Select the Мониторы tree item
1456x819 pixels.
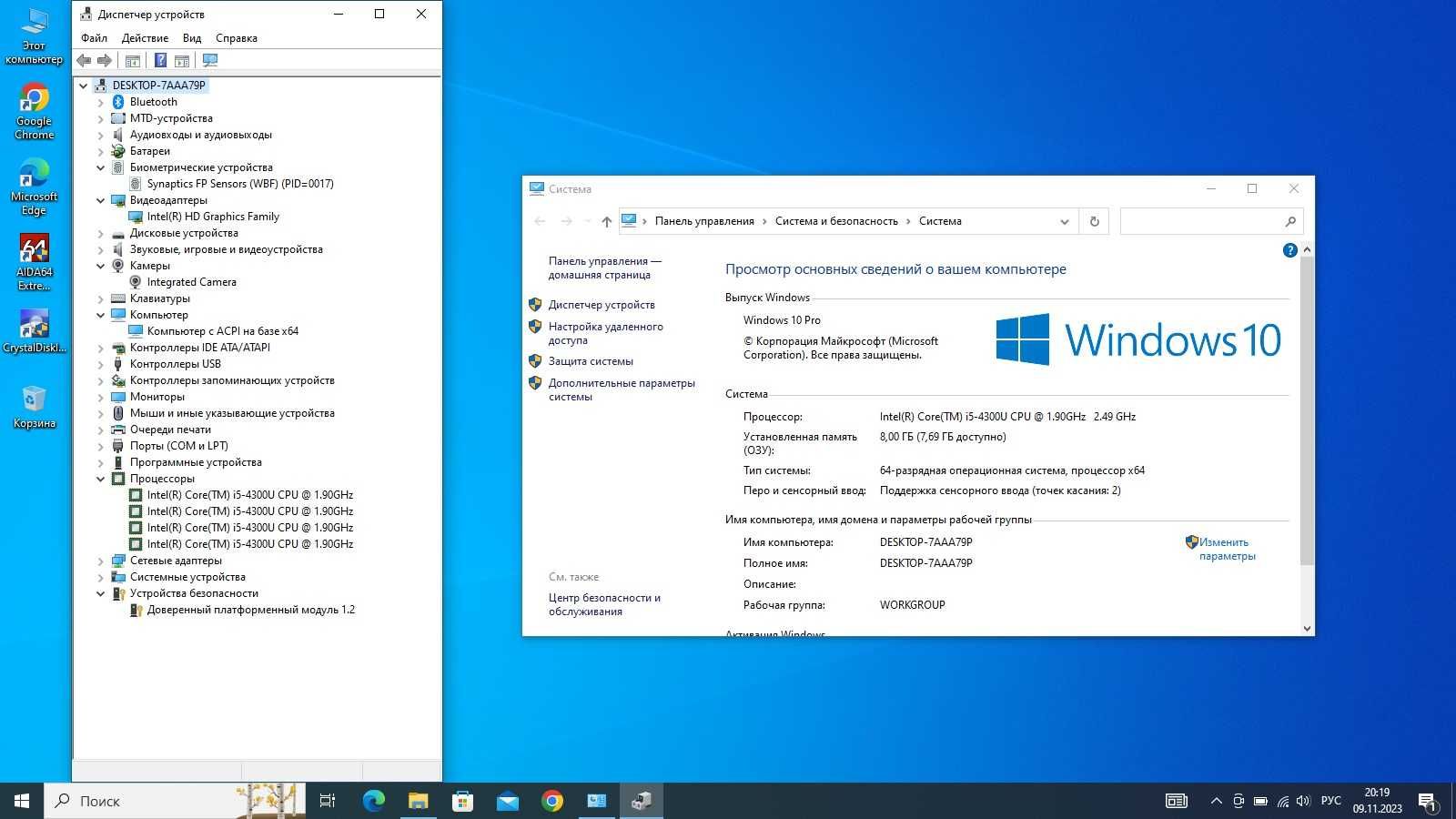click(157, 397)
